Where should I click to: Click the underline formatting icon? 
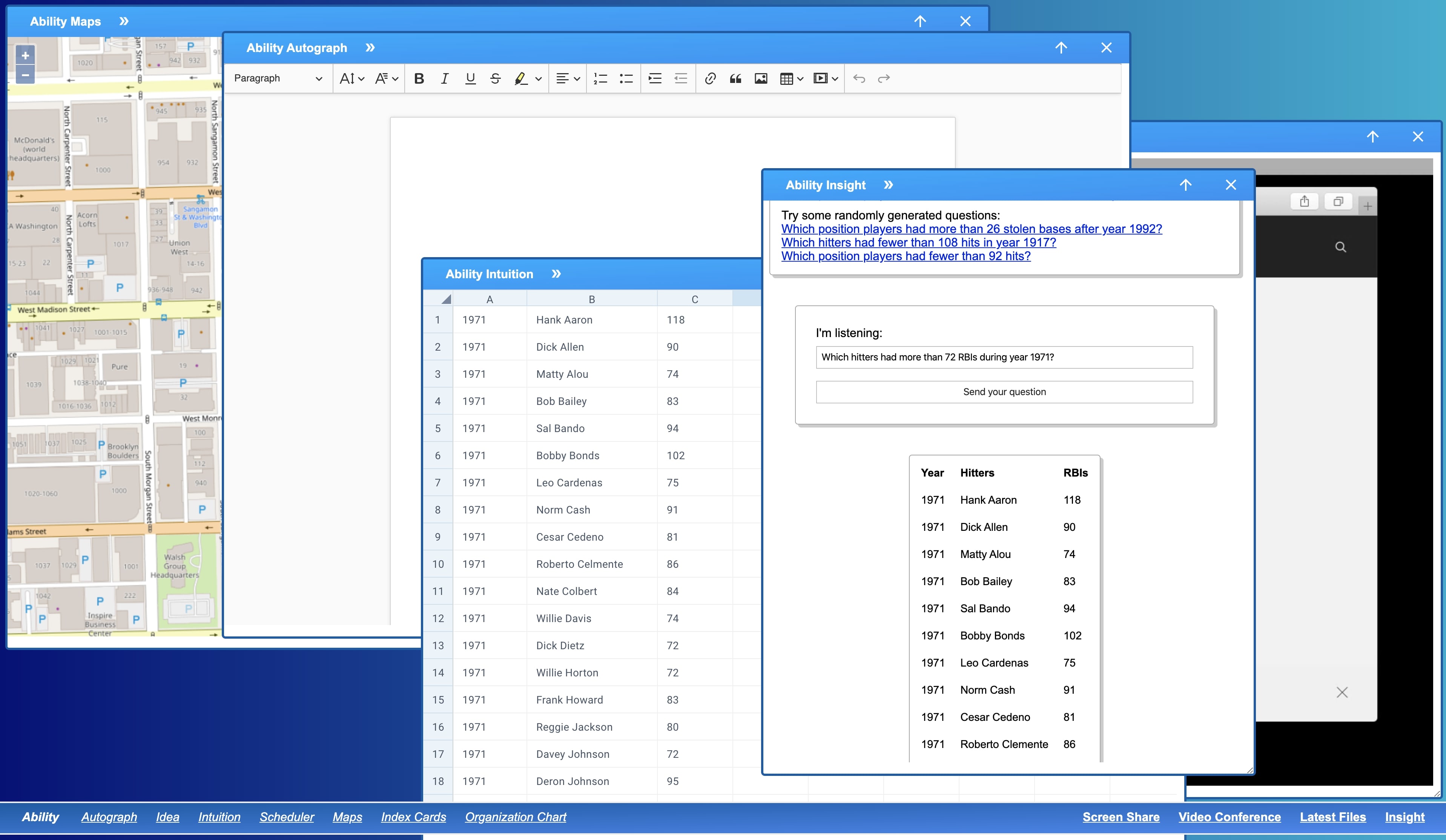click(470, 78)
